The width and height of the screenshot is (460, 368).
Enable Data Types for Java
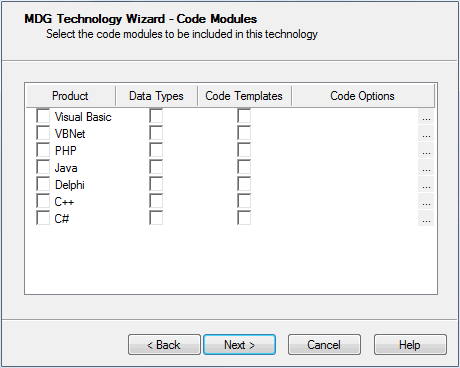click(156, 167)
